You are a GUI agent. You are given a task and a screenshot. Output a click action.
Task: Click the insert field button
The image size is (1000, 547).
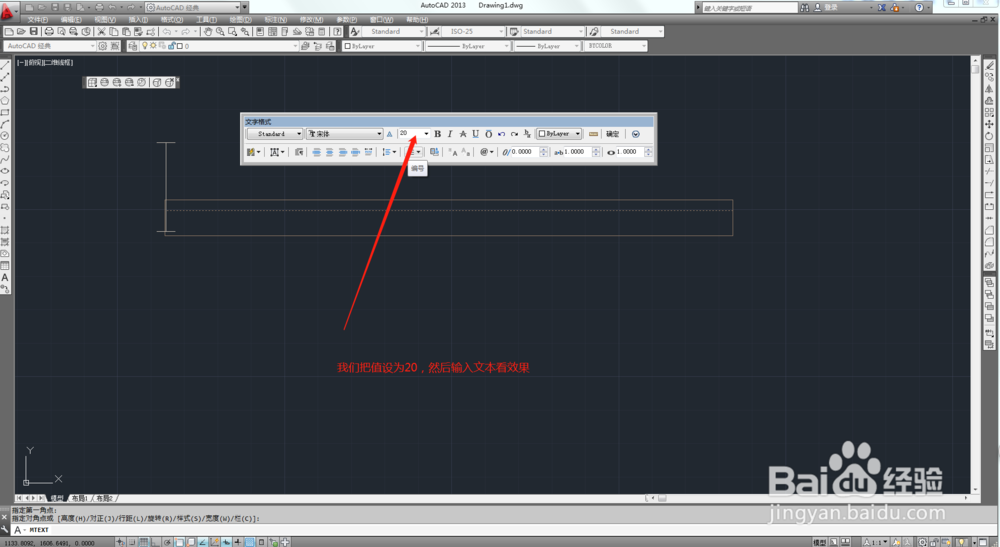(x=434, y=152)
